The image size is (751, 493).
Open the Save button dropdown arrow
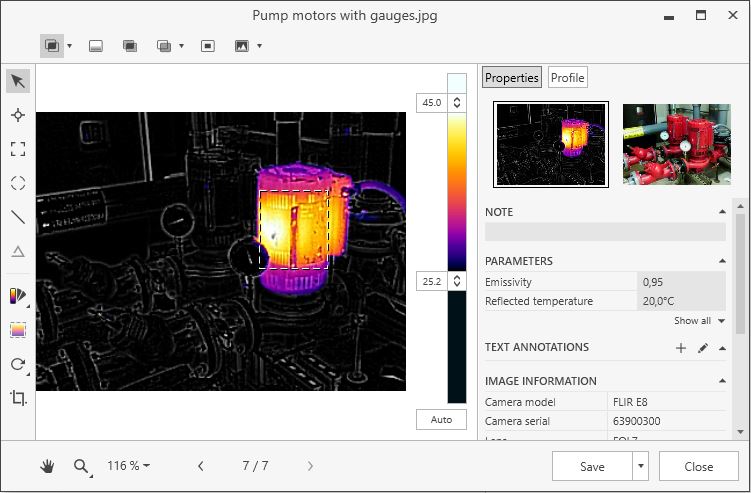pos(640,466)
